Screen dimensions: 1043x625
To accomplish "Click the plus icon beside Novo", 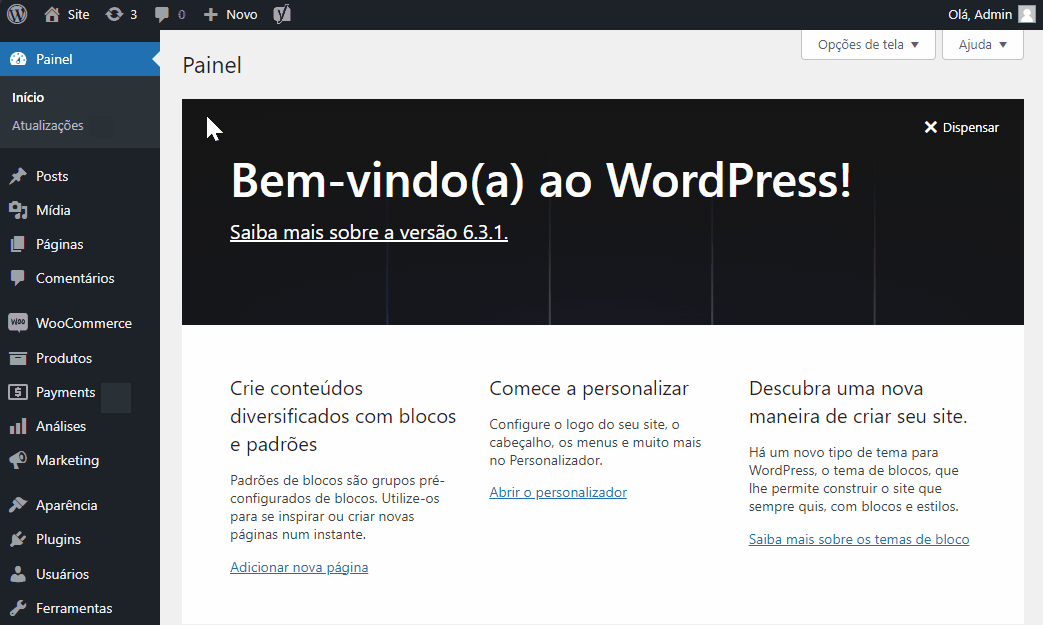I will tap(211, 15).
